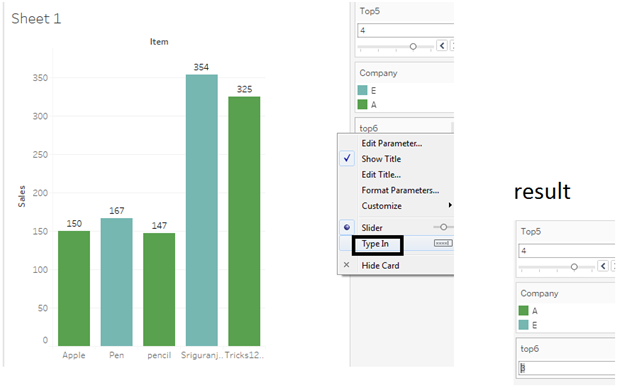Screen dimensions: 627x390
Task: Open Format Parameters... menu entry
Action: [x=400, y=190]
